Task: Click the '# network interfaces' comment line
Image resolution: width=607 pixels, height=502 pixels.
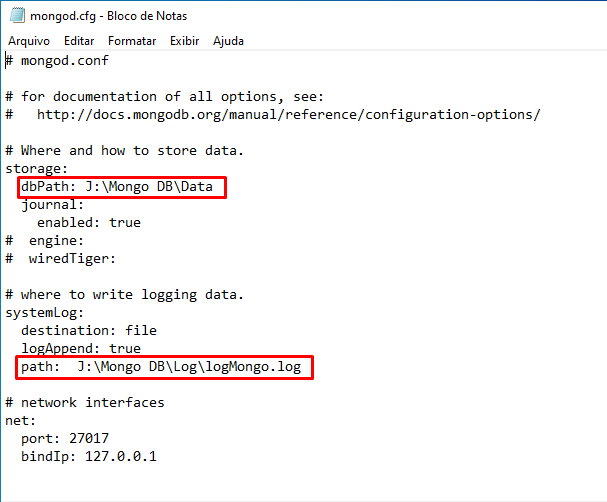Action: (x=85, y=403)
